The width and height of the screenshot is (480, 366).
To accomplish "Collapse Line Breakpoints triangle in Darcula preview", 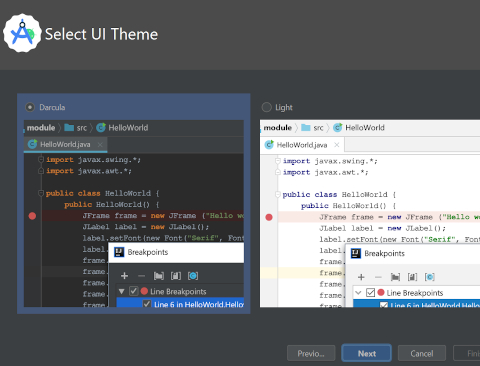I will point(122,291).
